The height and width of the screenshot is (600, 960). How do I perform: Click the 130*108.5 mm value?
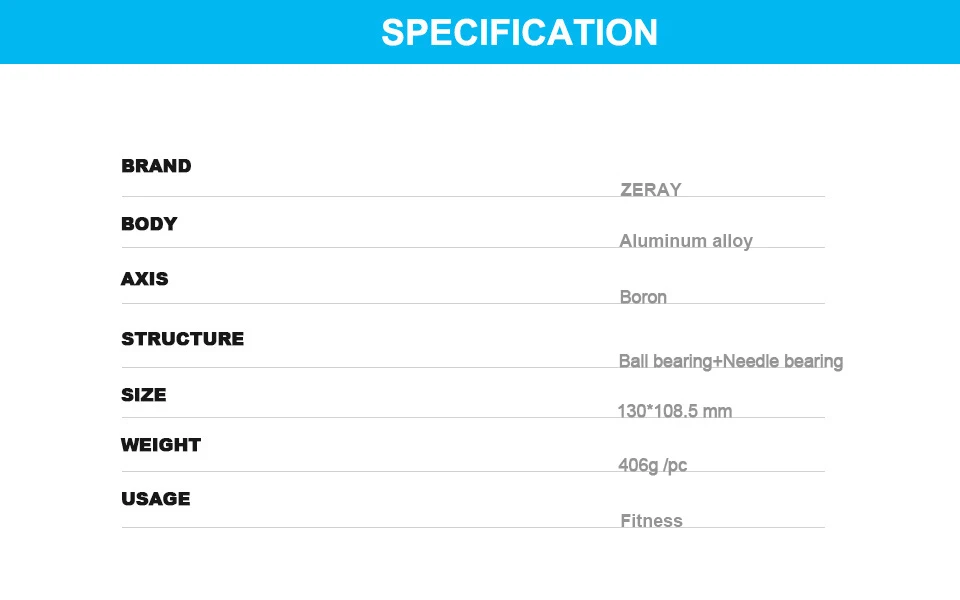[675, 411]
